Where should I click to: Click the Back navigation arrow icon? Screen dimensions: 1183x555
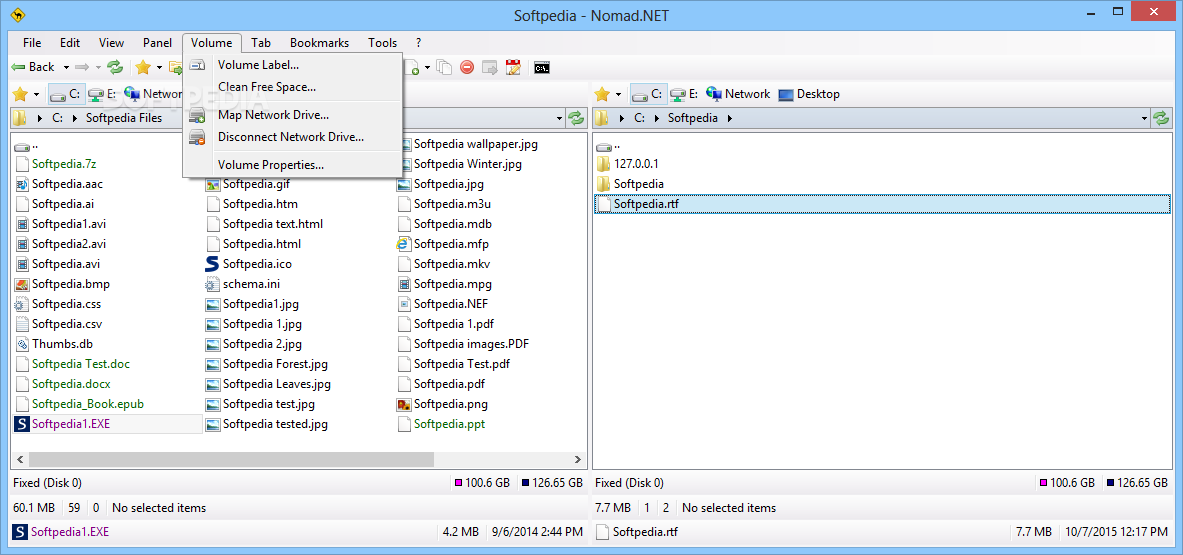point(18,67)
